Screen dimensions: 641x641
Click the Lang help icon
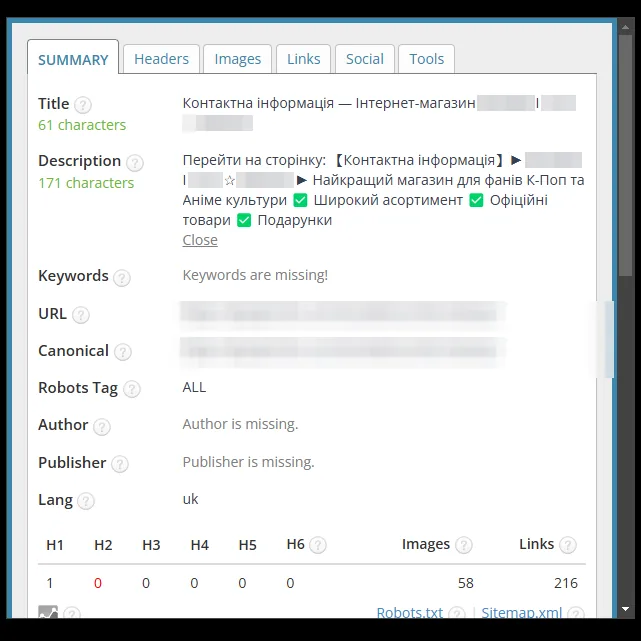point(86,501)
